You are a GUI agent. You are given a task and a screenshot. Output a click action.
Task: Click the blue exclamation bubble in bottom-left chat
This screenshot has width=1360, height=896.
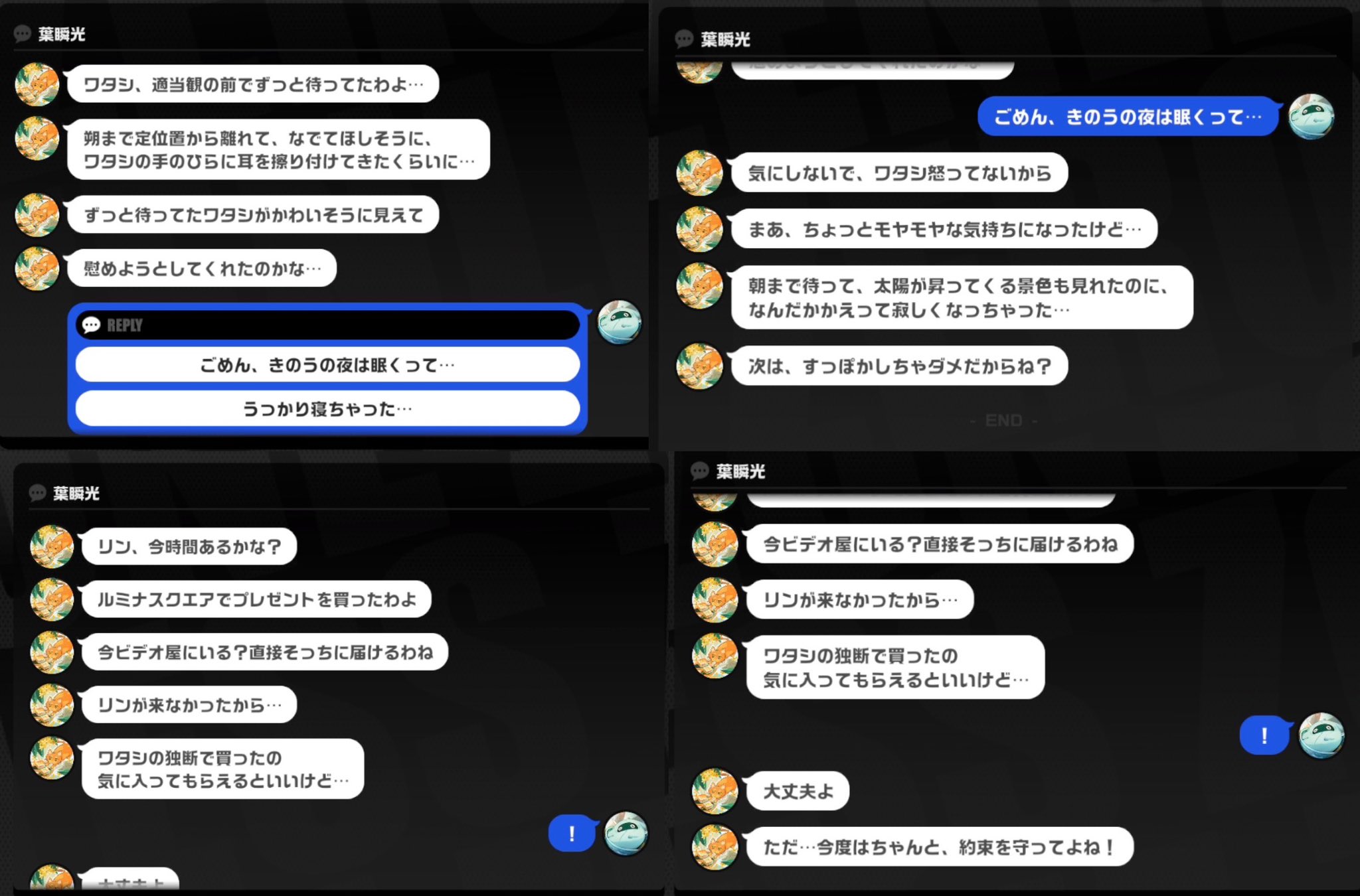tap(572, 834)
